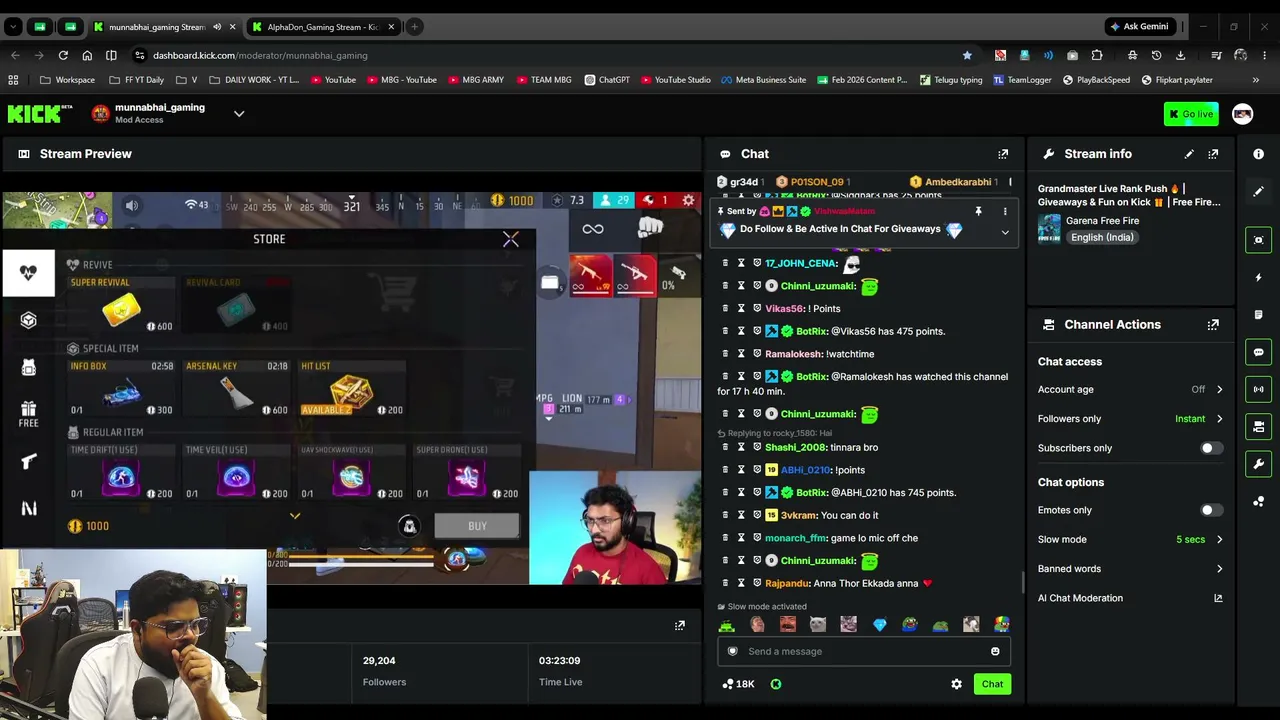
Task: Open the Meta Business Suite bookmark
Action: [764, 80]
